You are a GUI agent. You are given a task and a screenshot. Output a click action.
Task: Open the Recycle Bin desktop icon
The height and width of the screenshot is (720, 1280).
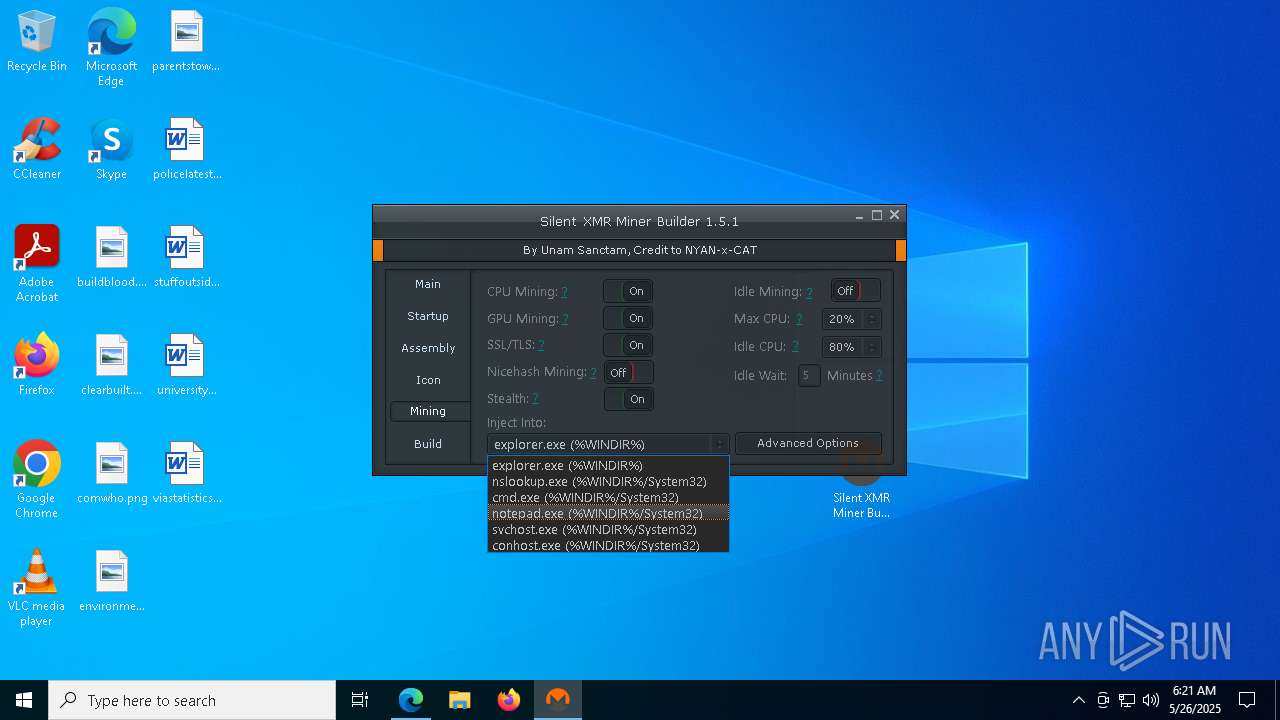click(x=37, y=41)
